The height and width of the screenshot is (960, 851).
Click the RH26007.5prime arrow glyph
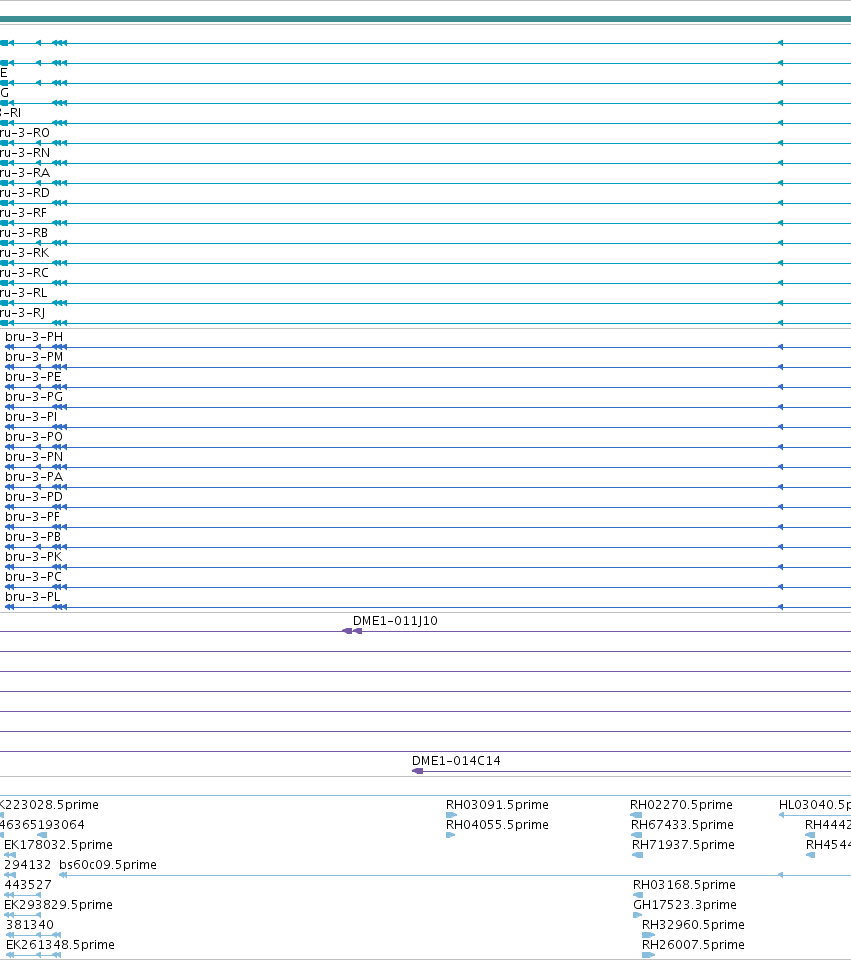pos(648,955)
